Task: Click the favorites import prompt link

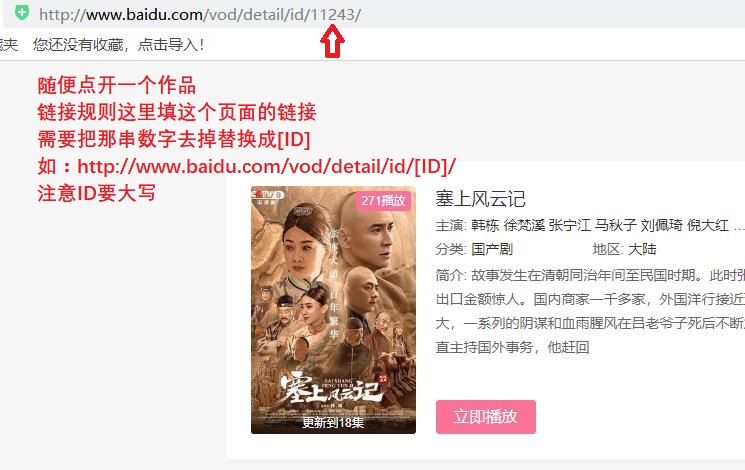Action: 118,45
